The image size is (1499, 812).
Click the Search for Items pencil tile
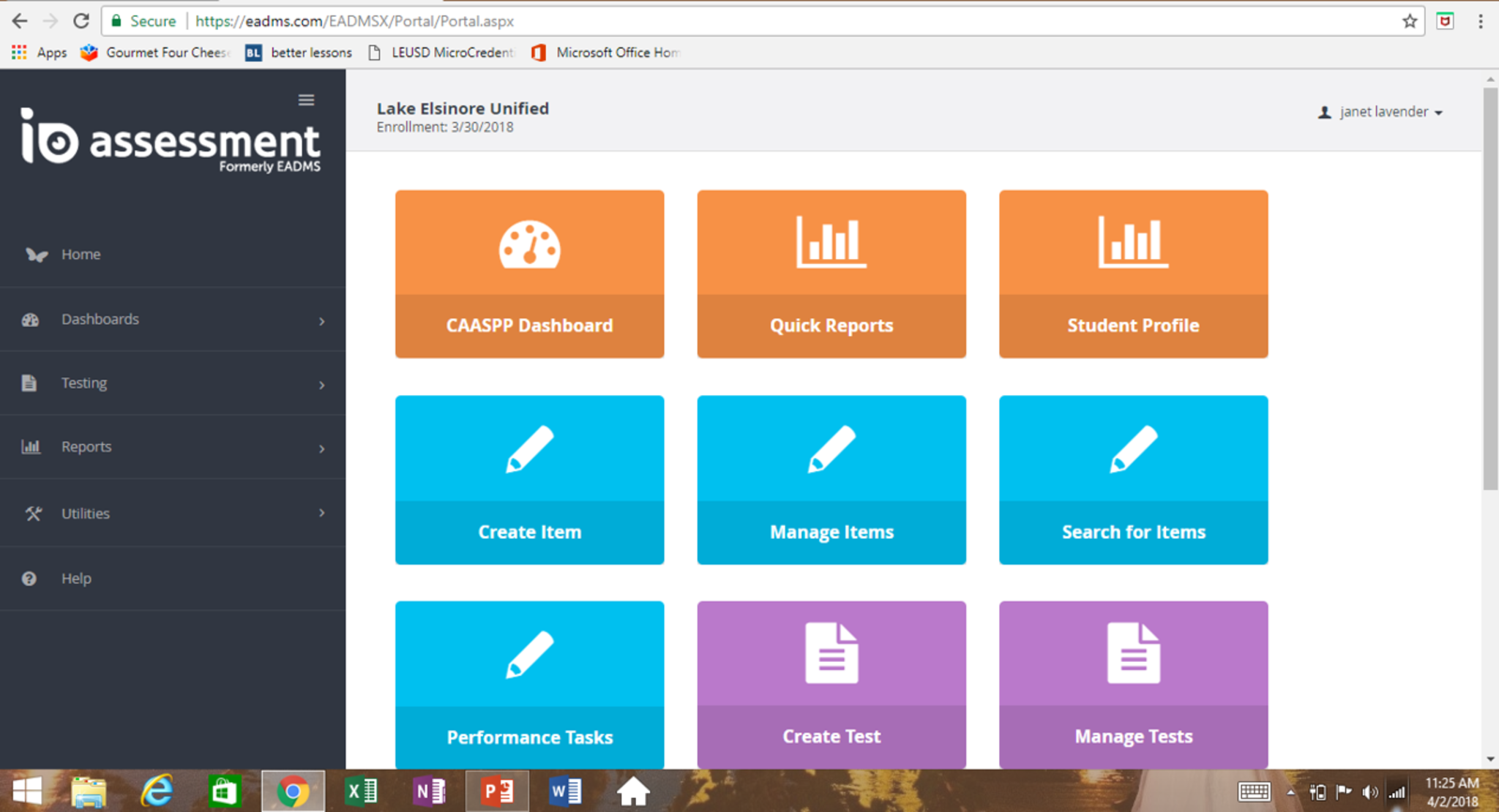coord(1132,480)
